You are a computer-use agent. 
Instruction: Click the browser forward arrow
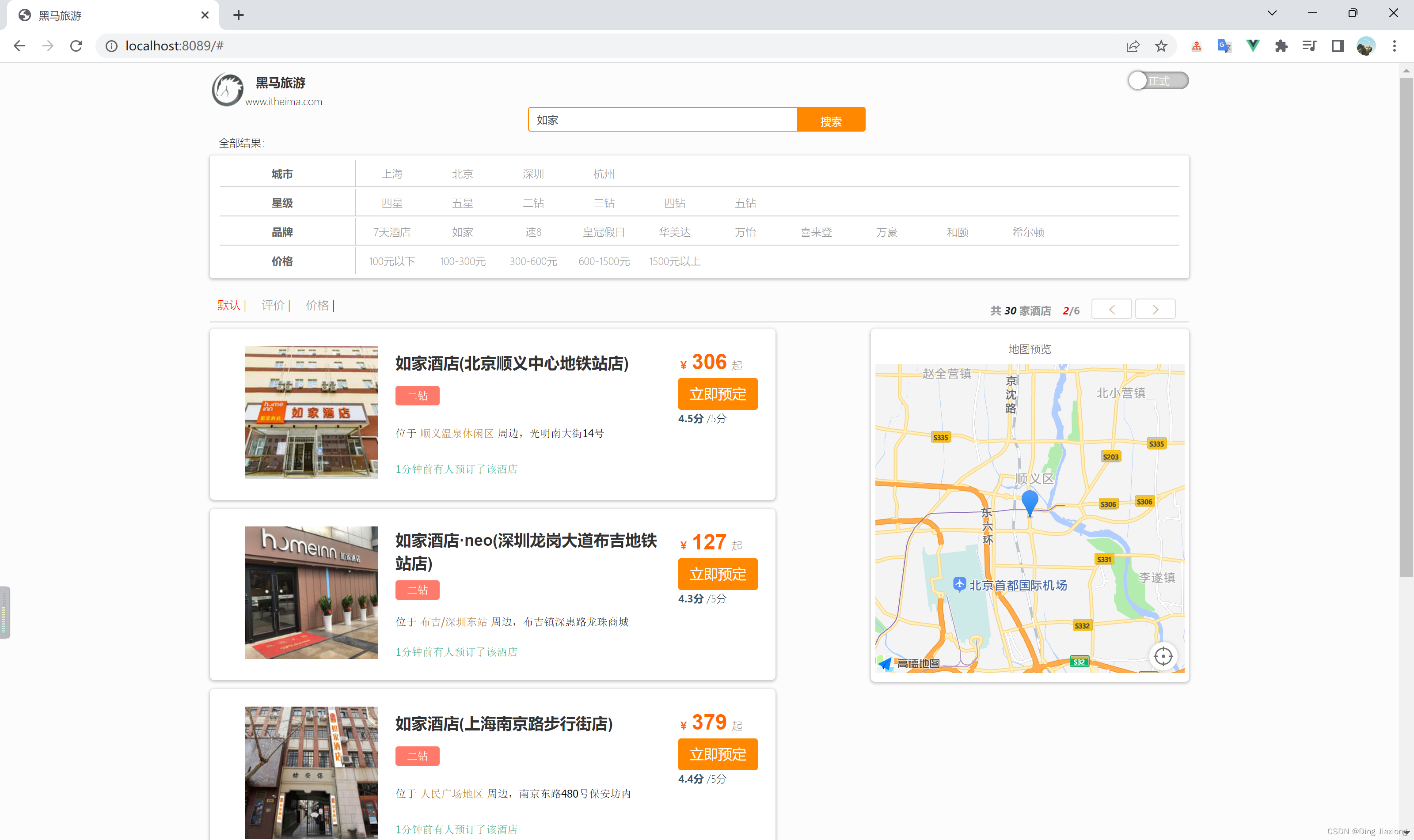(48, 46)
